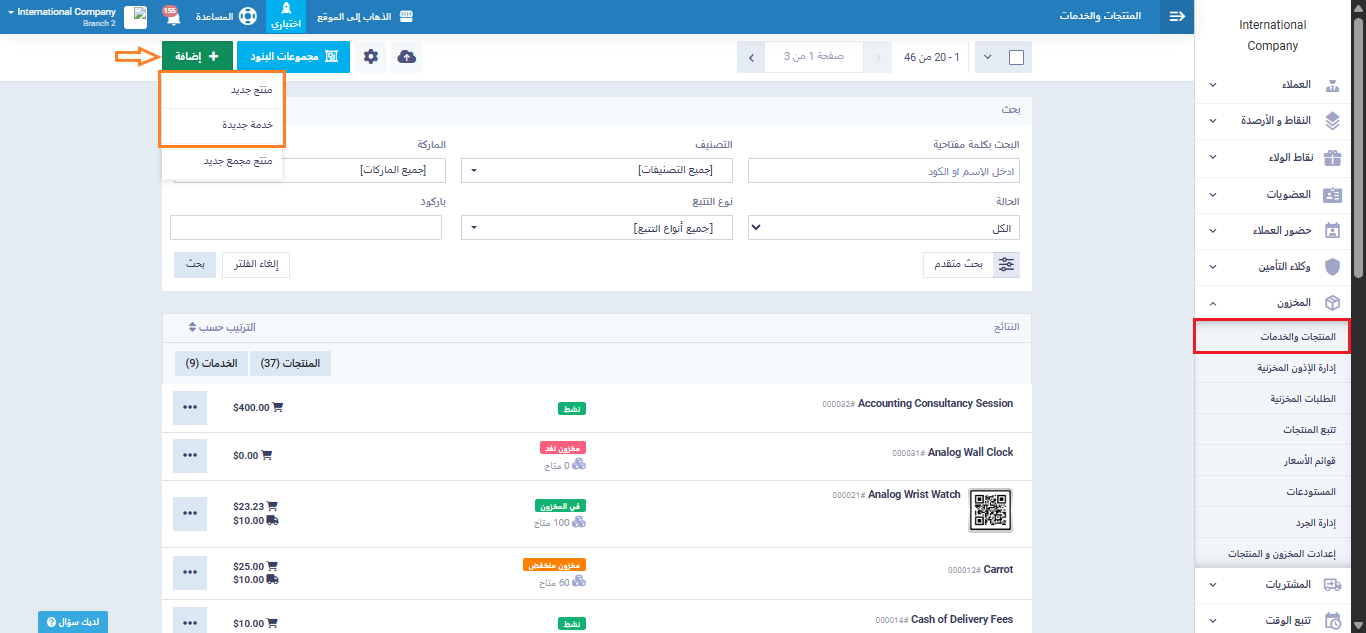
Task: Open the المساعدة help lifebuoy icon
Action: coord(247,17)
